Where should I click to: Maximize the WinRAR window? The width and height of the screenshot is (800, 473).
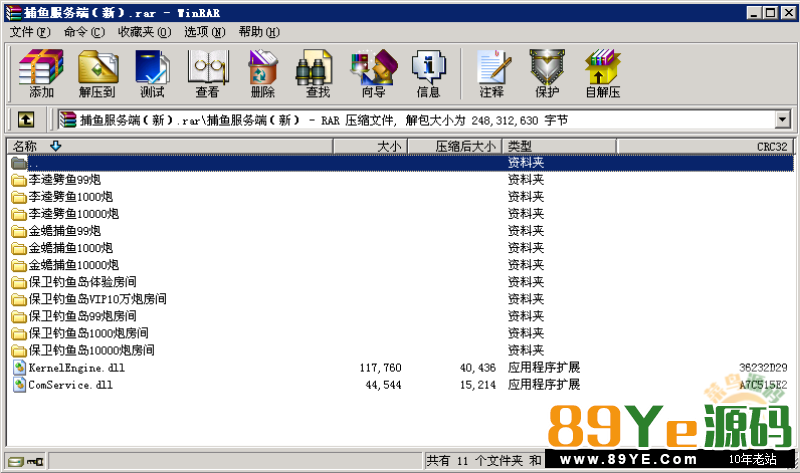(x=771, y=13)
